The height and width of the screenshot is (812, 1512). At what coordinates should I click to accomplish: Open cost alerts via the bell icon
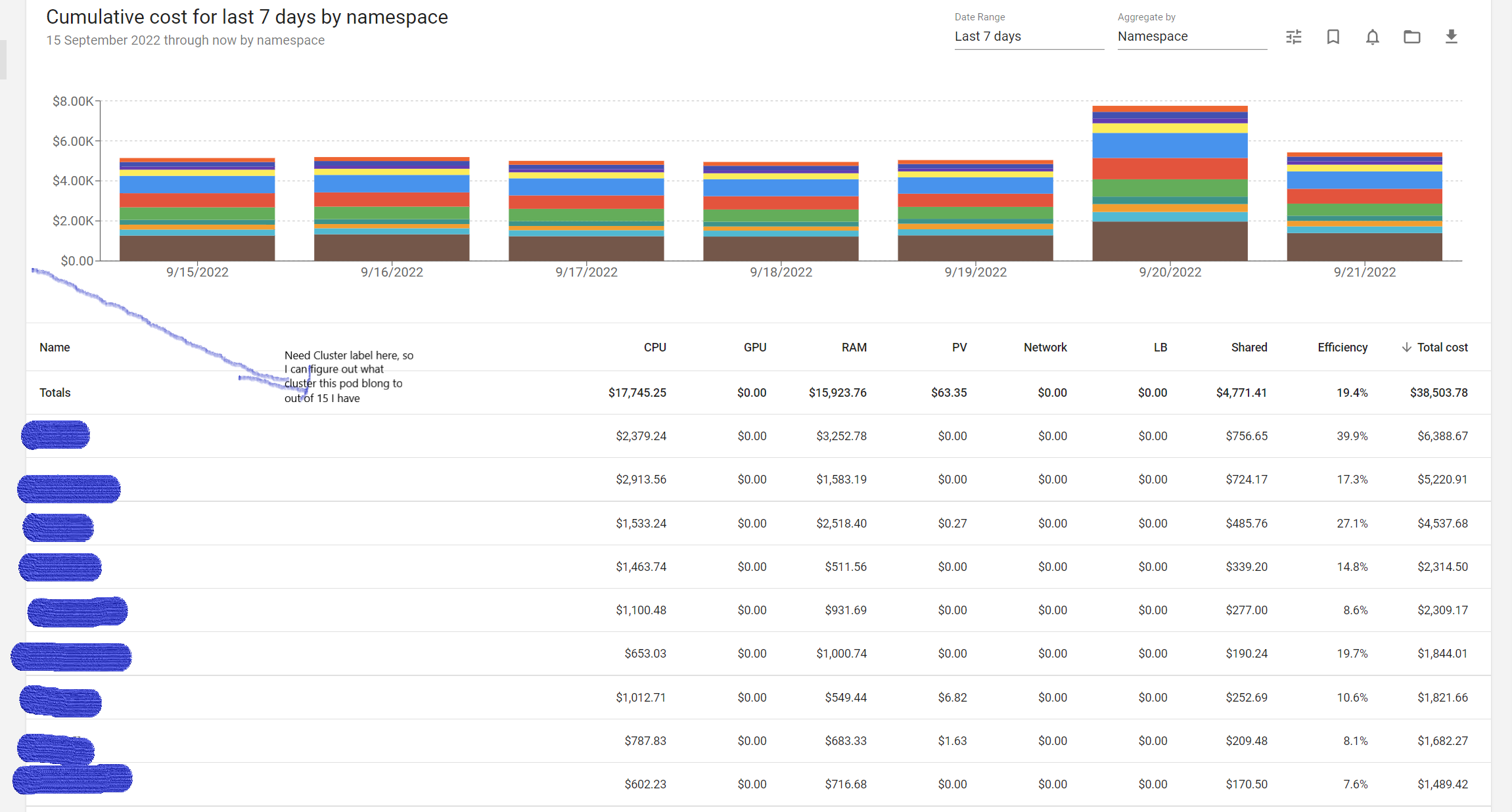point(1372,37)
